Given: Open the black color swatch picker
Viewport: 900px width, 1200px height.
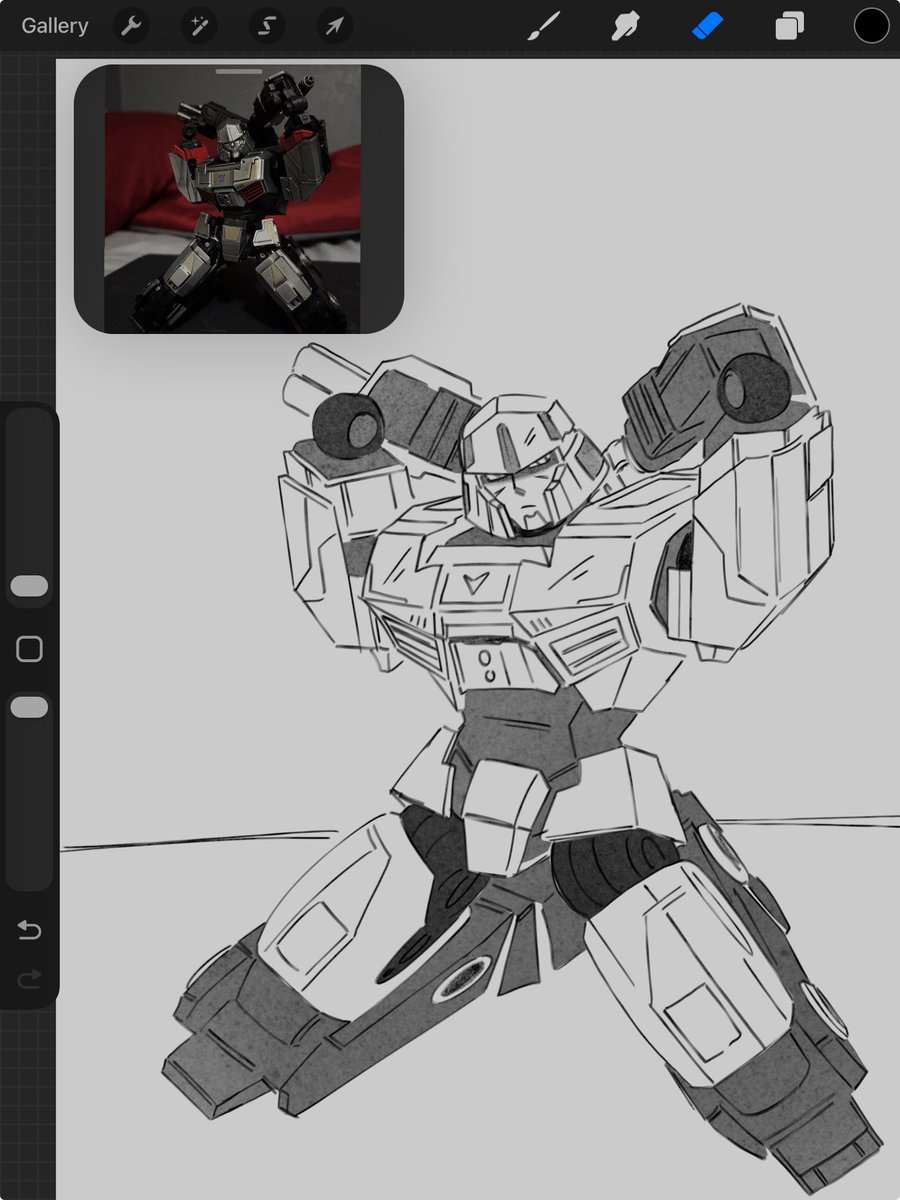Looking at the screenshot, I should 871,26.
